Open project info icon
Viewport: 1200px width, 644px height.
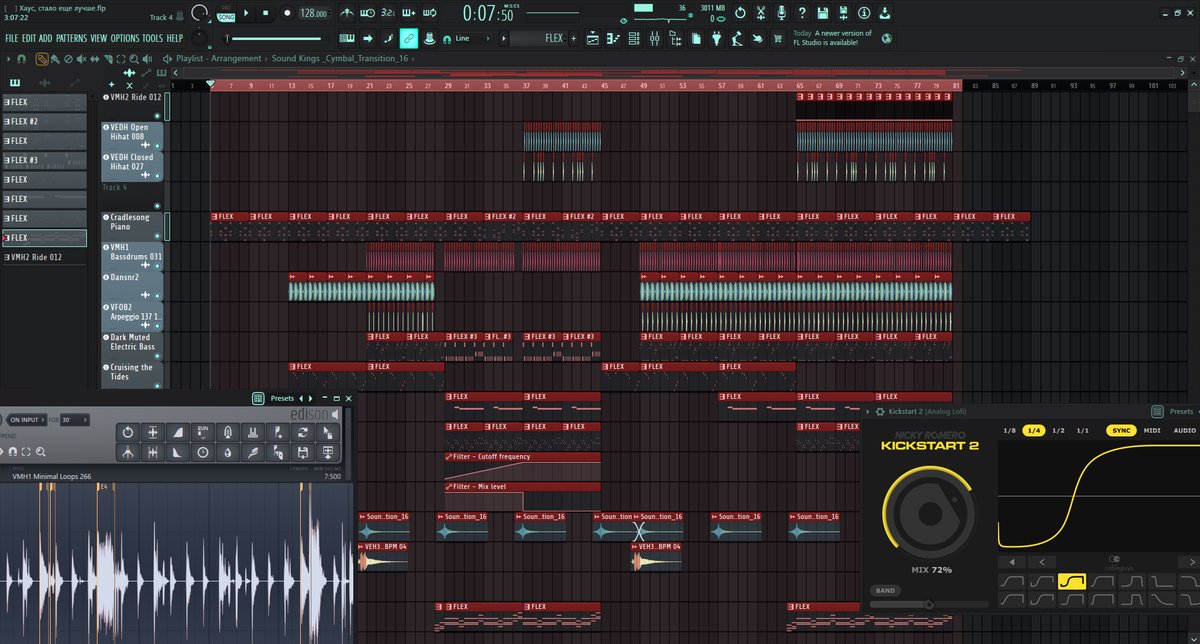[863, 13]
